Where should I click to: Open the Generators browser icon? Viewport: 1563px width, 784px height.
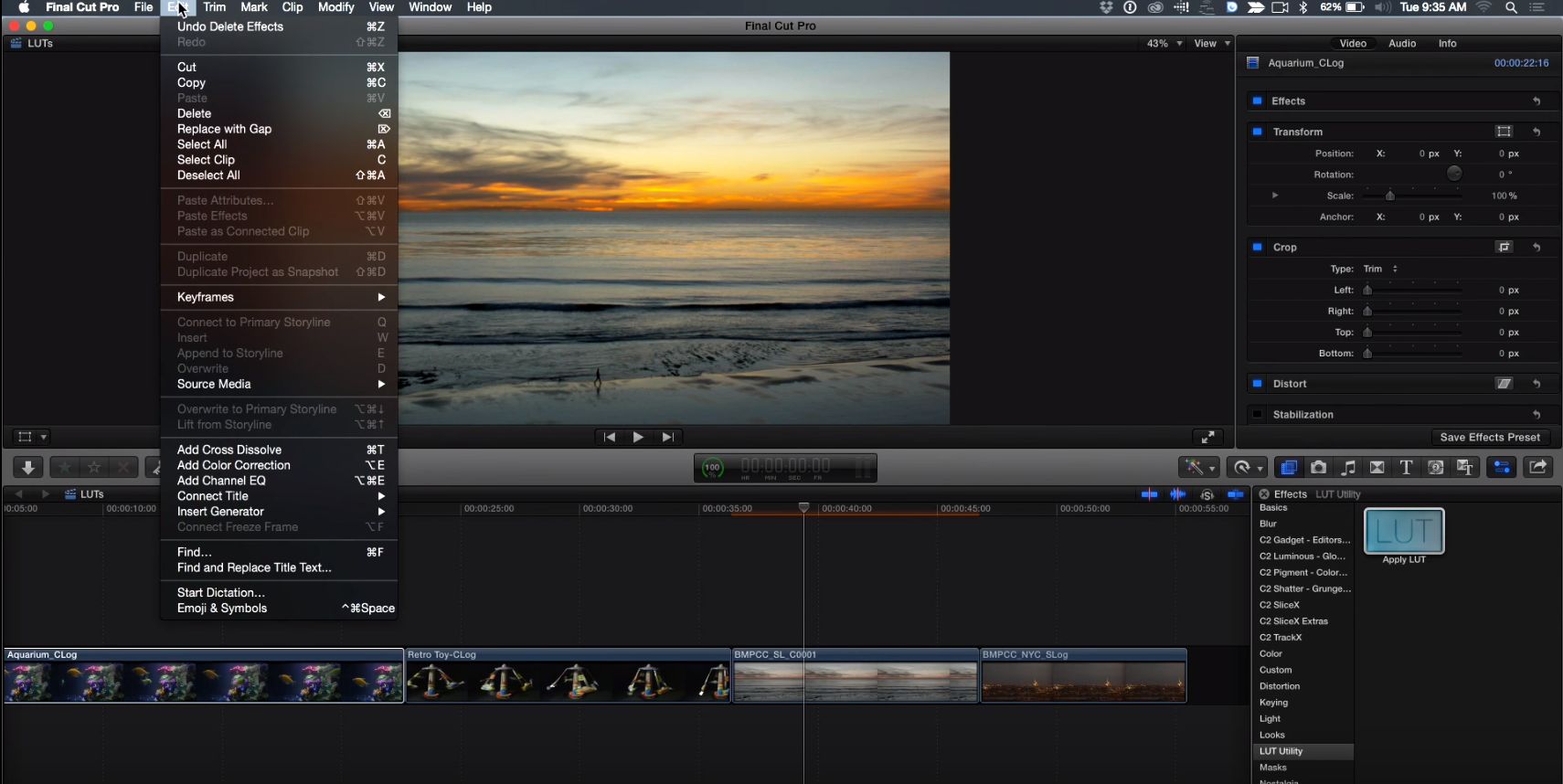pos(1436,467)
